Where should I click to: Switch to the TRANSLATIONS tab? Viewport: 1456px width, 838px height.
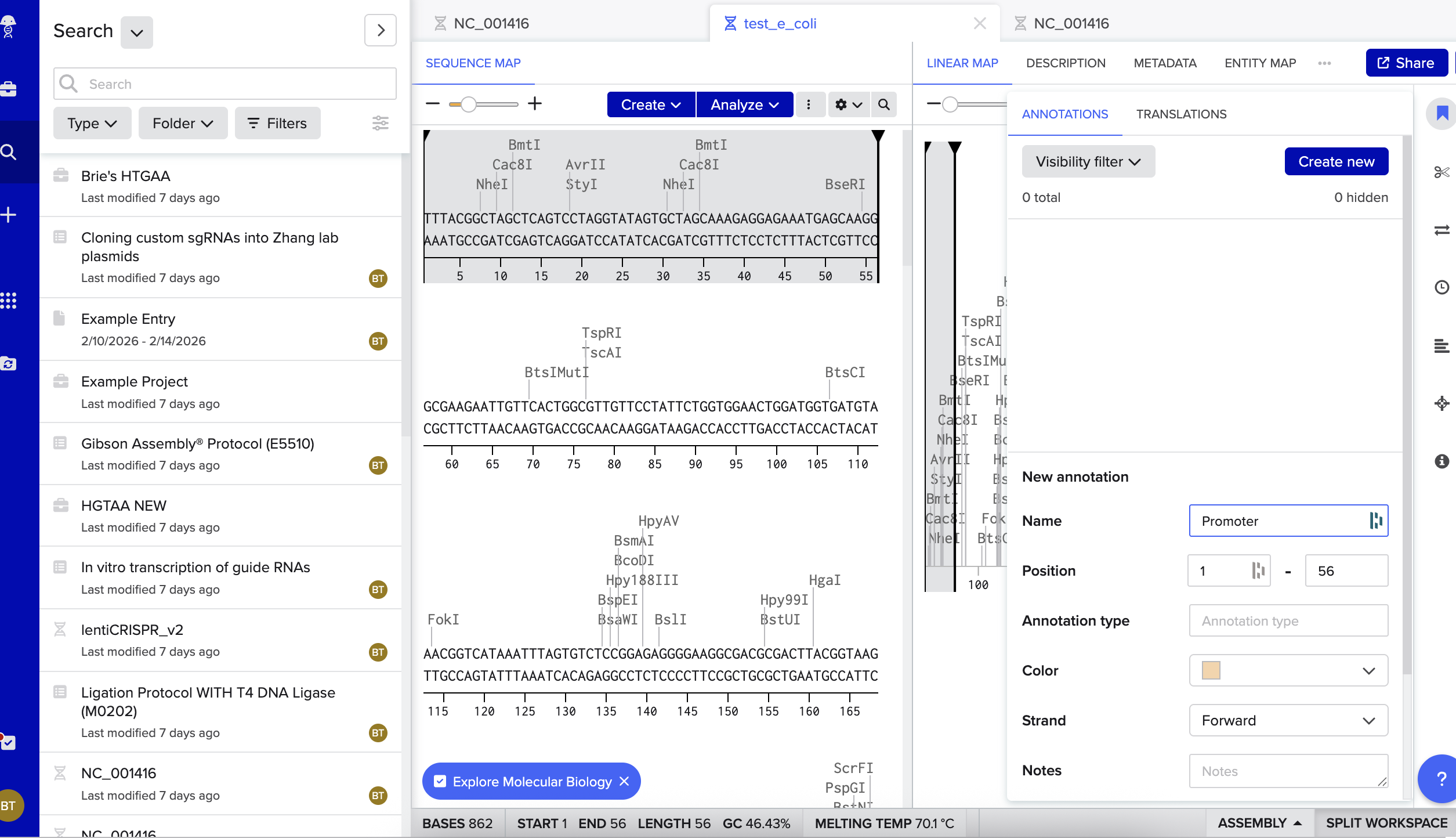pyautogui.click(x=1180, y=114)
